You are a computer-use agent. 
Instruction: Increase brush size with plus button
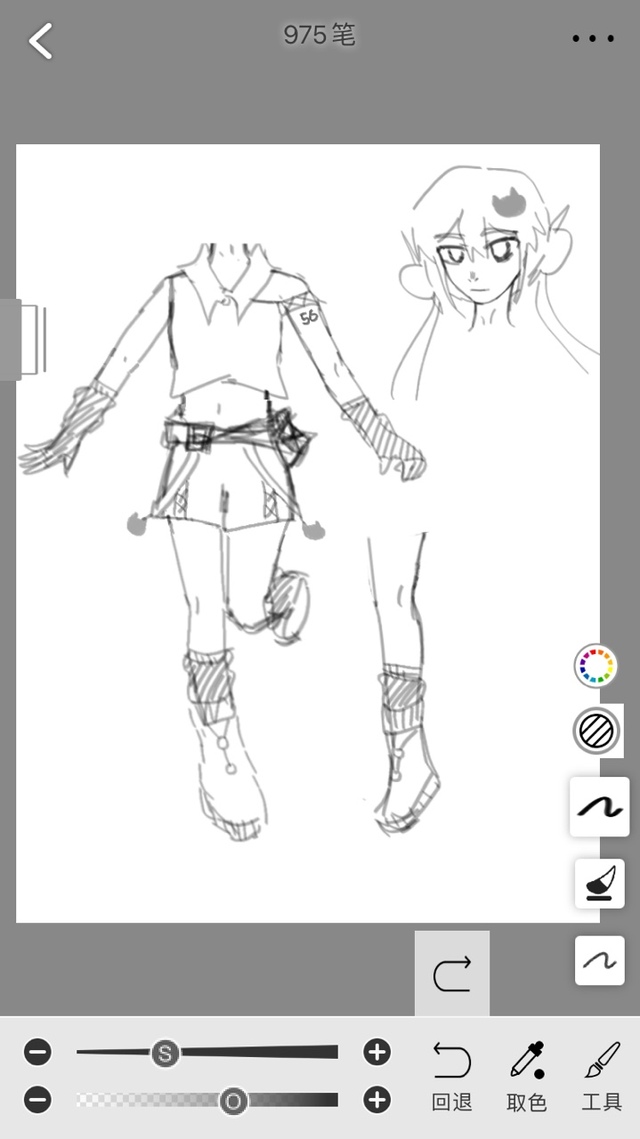[x=377, y=1052]
